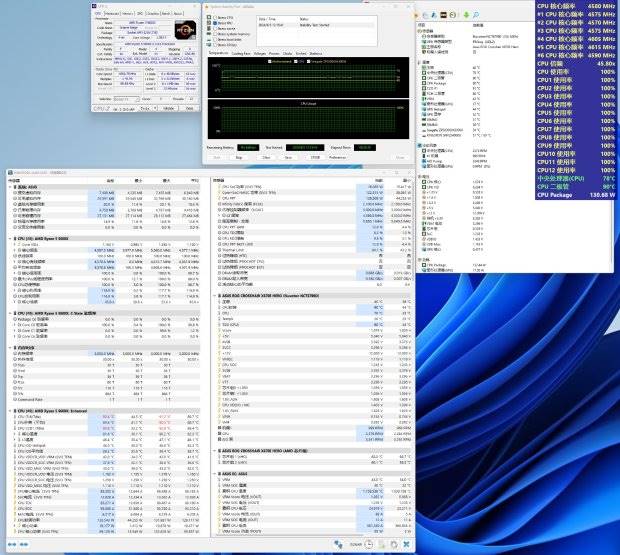Click inside the CPU Usage graph
This screenshot has height=555, width=620.
(x=308, y=119)
